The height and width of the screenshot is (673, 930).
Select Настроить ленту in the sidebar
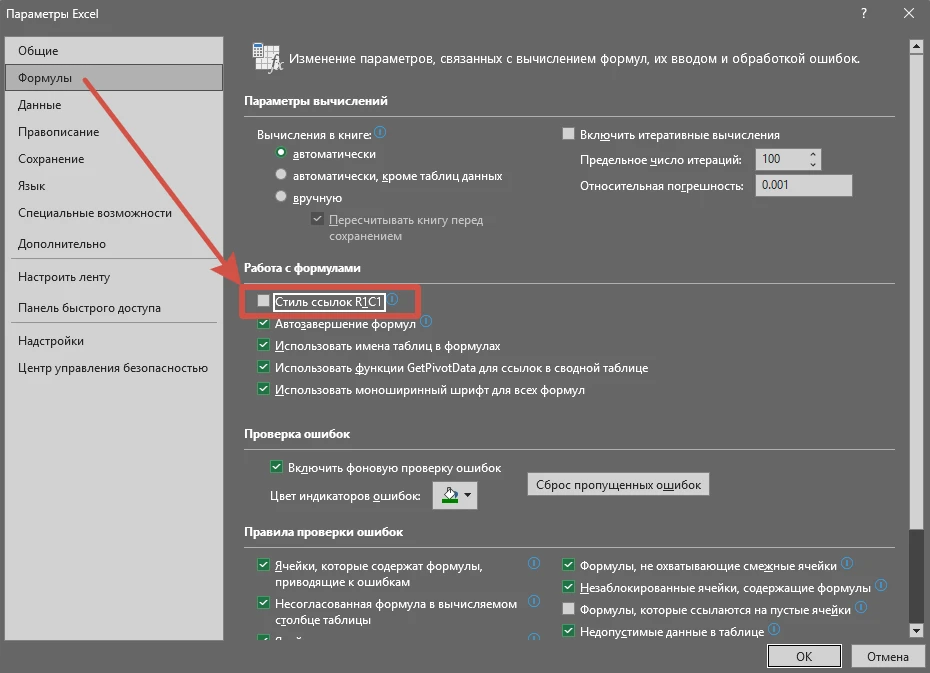114,277
